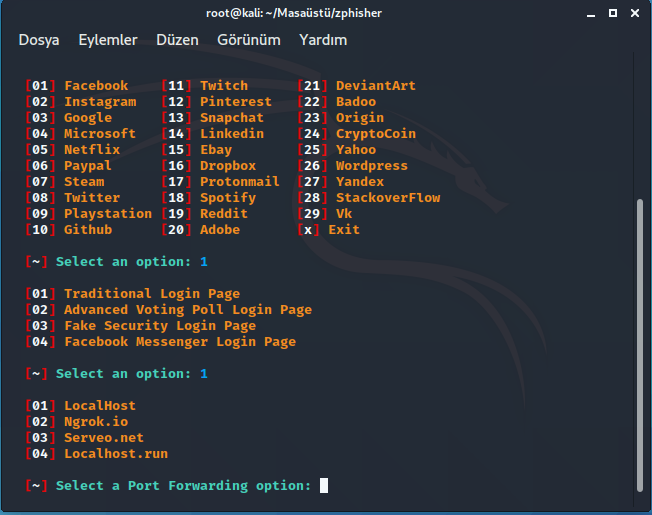The height and width of the screenshot is (515, 652).
Task: Click the StackoverFlow option text
Action: (388, 197)
